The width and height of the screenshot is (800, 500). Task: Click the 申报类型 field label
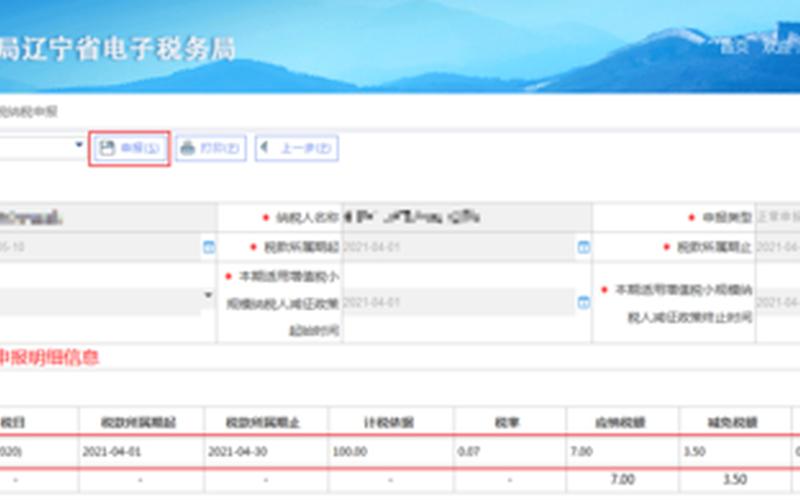[x=727, y=218]
